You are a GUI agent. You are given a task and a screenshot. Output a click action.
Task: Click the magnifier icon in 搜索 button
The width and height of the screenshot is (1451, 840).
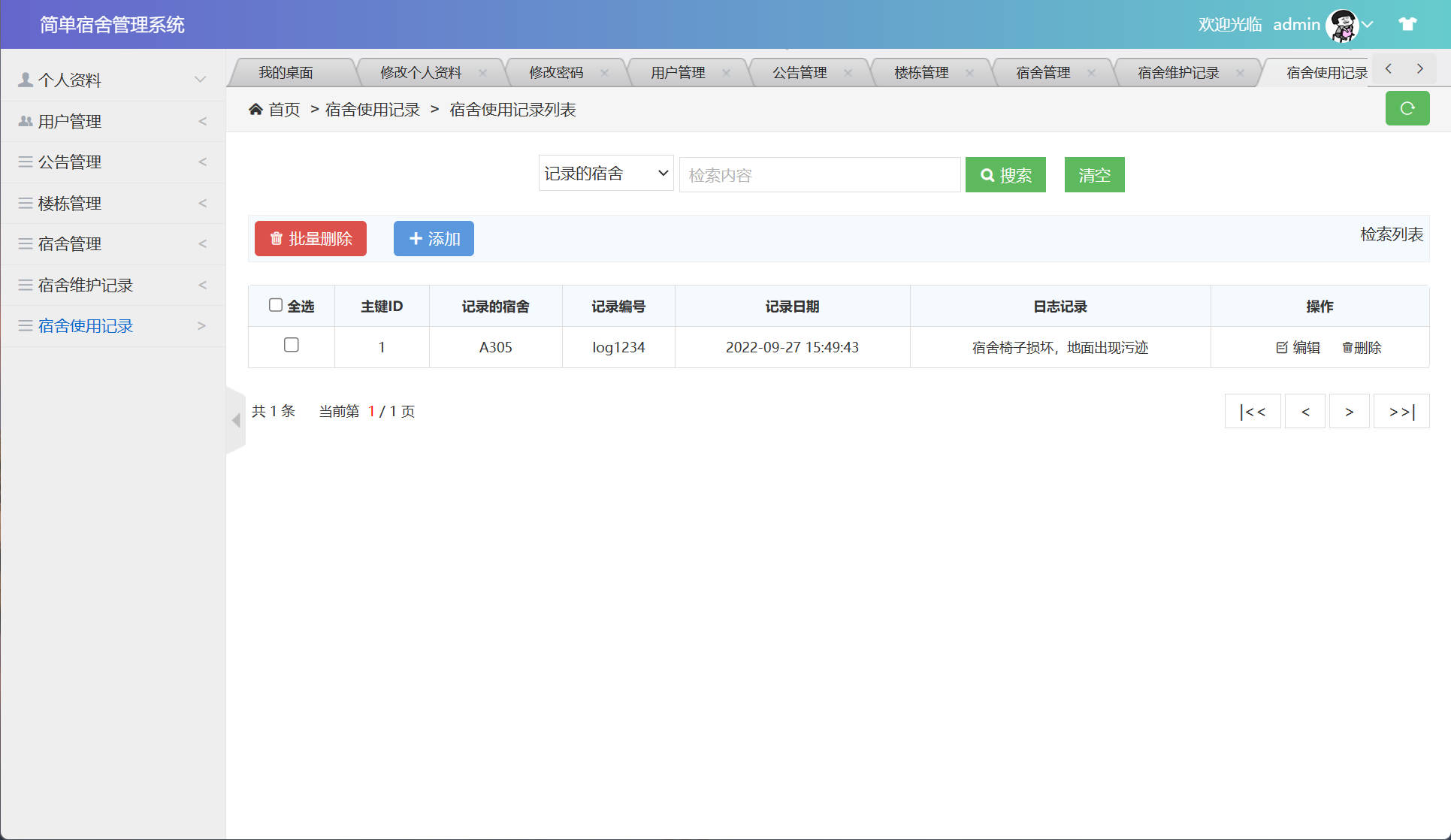(x=987, y=174)
